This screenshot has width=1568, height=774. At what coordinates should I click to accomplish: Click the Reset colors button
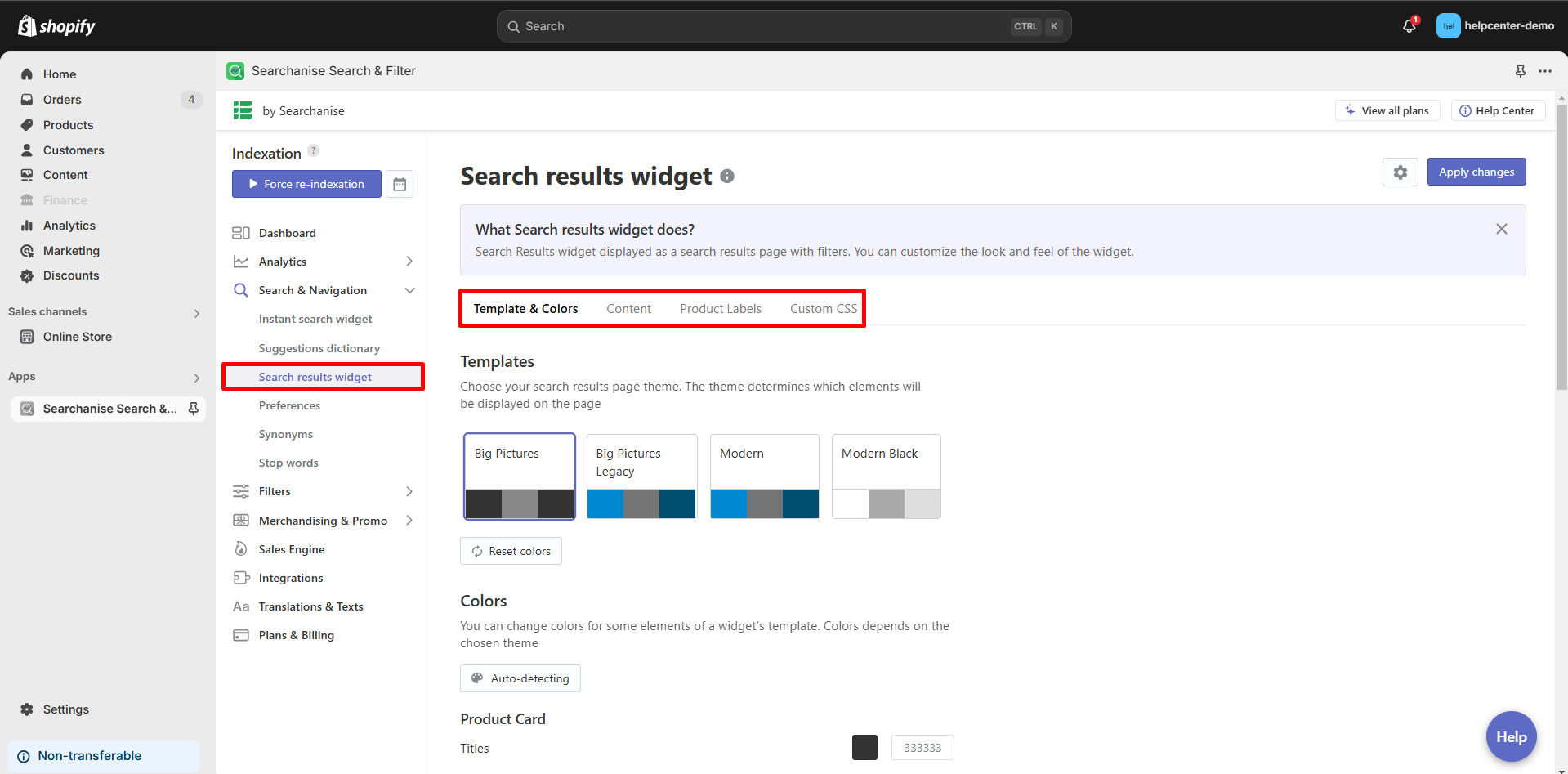[511, 550]
